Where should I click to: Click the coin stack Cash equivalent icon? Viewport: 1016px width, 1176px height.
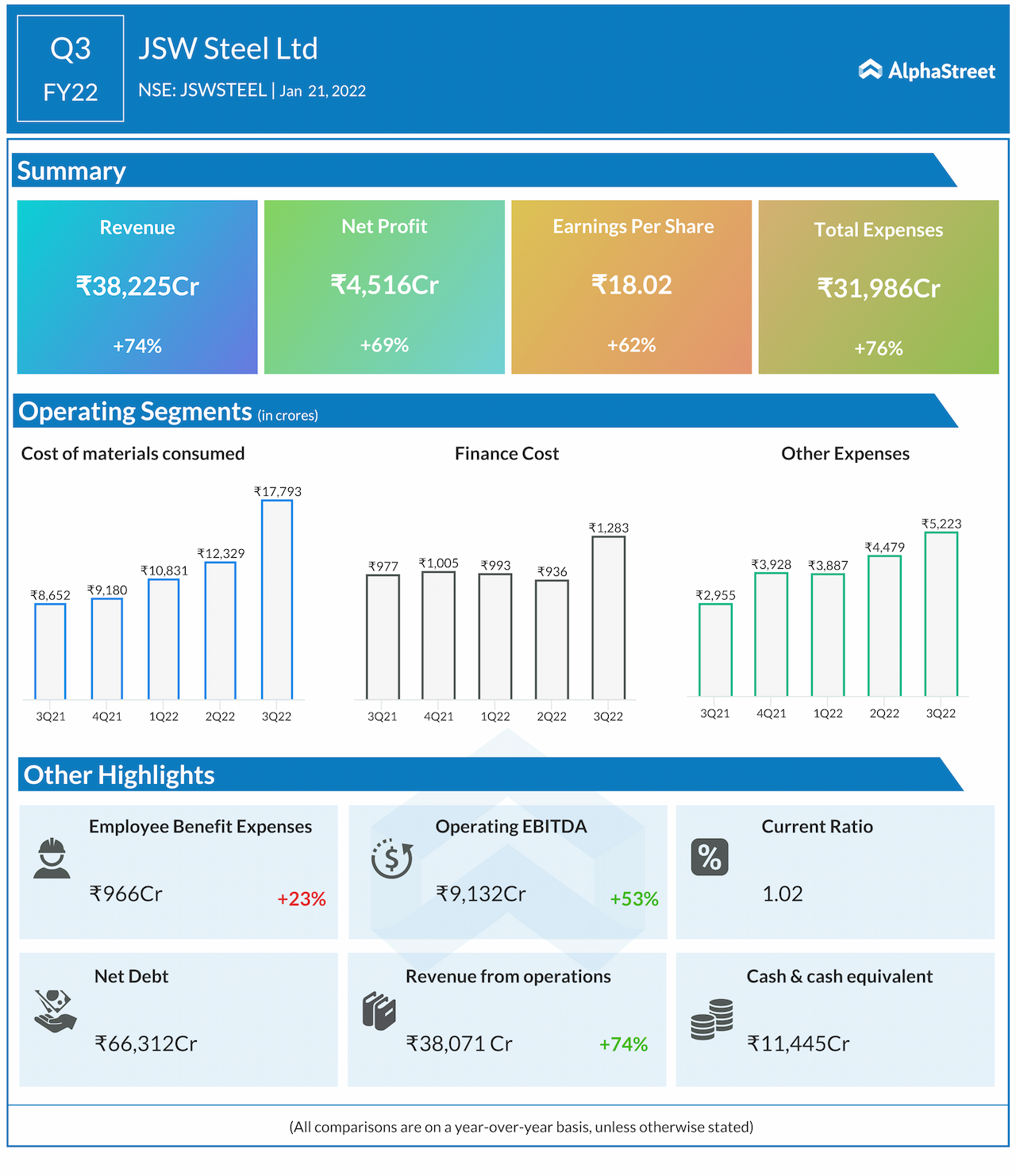coord(712,1019)
